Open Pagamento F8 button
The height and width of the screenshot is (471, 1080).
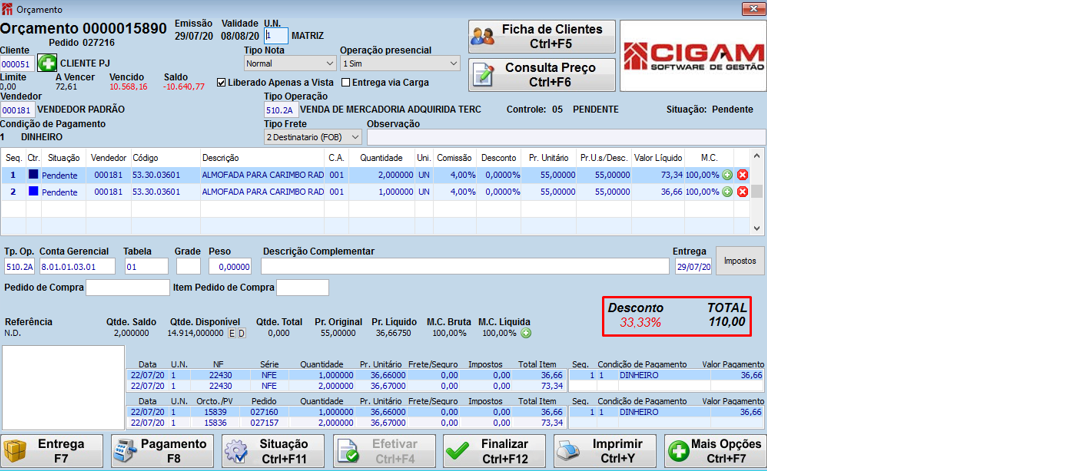click(x=163, y=451)
